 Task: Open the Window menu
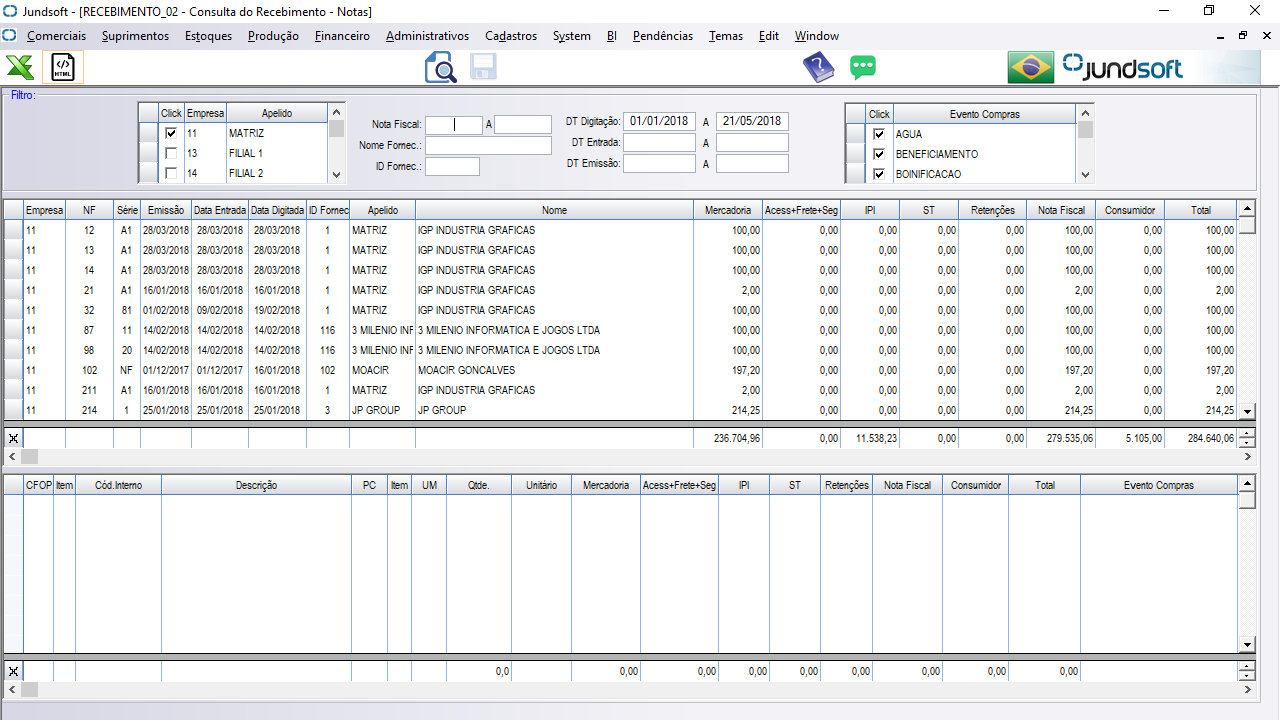point(817,36)
